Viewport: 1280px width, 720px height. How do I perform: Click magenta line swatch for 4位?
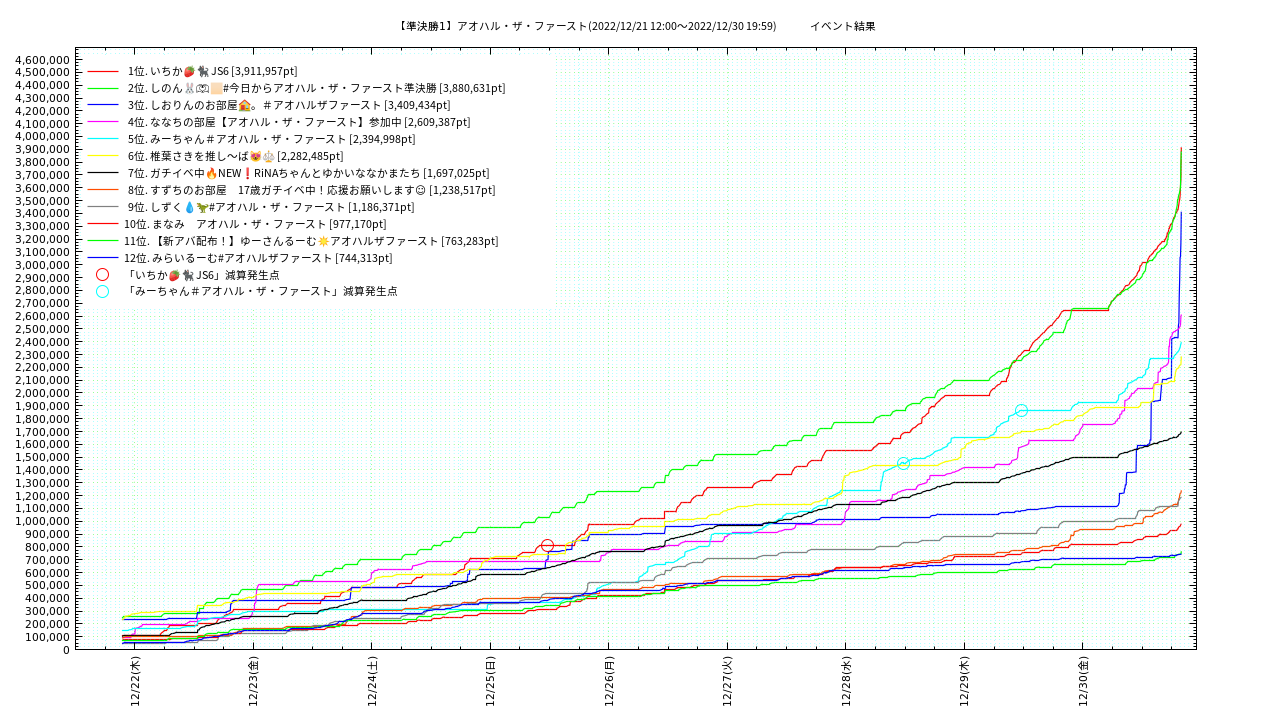click(x=102, y=122)
